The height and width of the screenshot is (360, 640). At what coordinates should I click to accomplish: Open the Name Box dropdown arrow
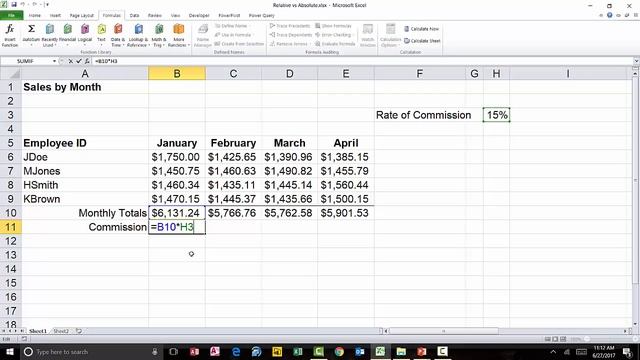[54, 61]
